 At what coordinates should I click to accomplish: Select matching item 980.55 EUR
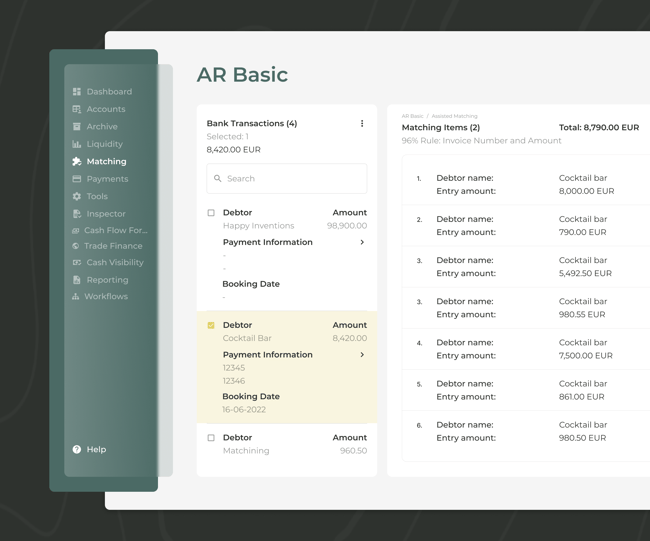pos(526,308)
